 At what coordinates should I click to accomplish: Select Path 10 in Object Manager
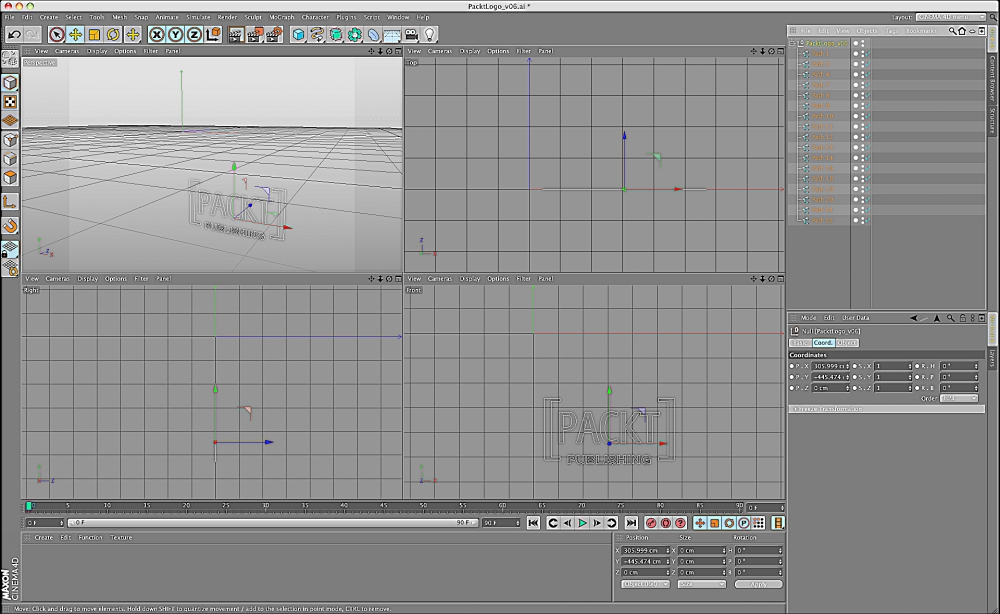[823, 116]
